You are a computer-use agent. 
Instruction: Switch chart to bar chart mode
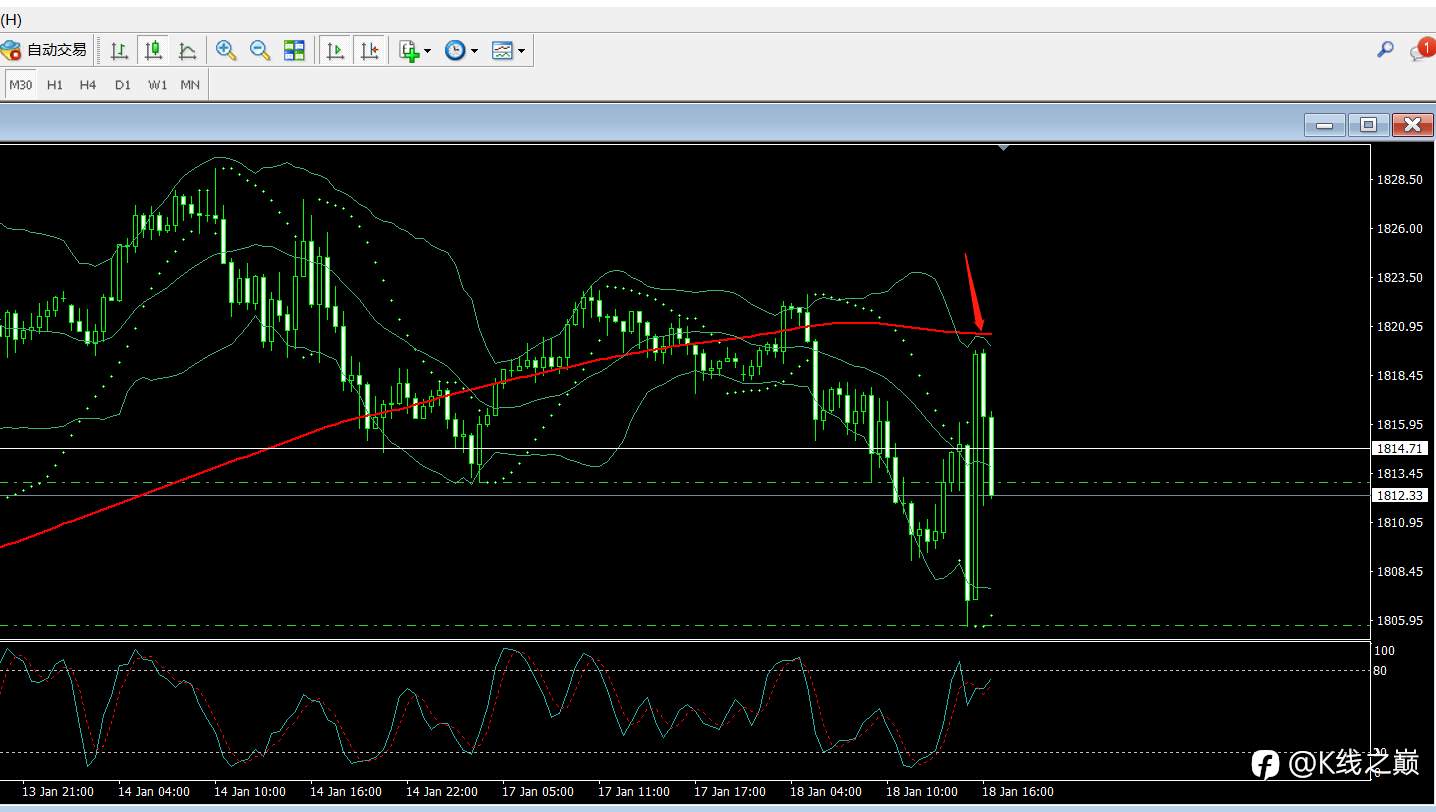[119, 50]
